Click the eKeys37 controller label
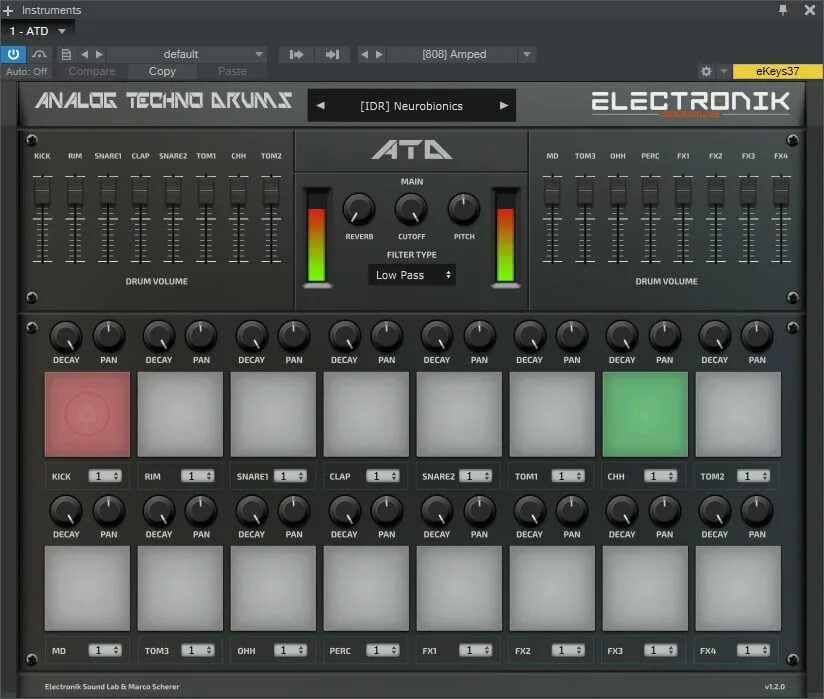This screenshot has width=824, height=699. click(777, 71)
